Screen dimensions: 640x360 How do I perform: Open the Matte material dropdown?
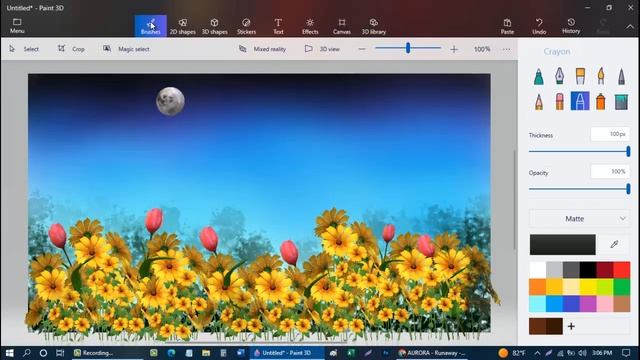point(579,219)
